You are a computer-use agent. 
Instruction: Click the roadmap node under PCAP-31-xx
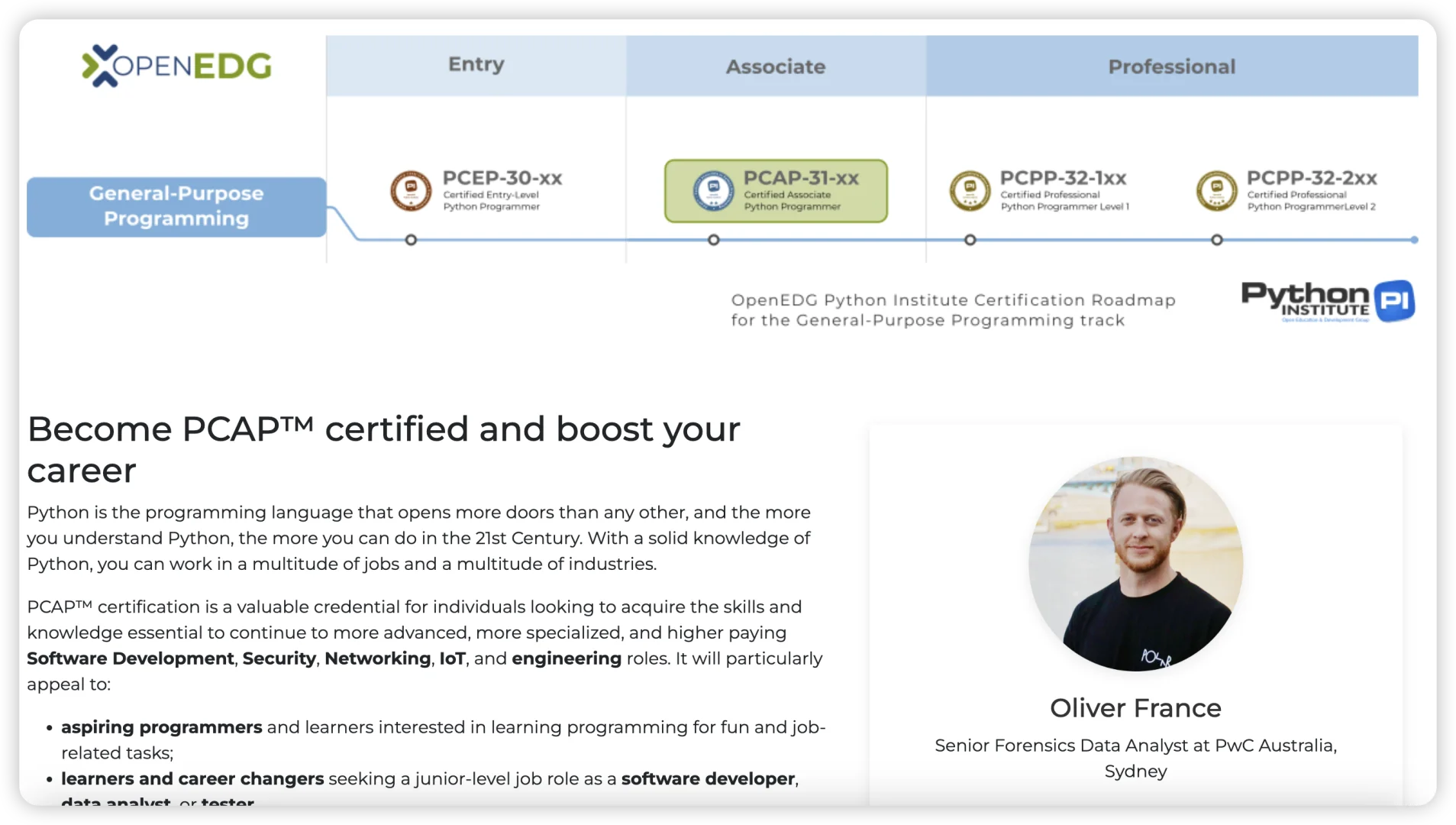(x=714, y=240)
